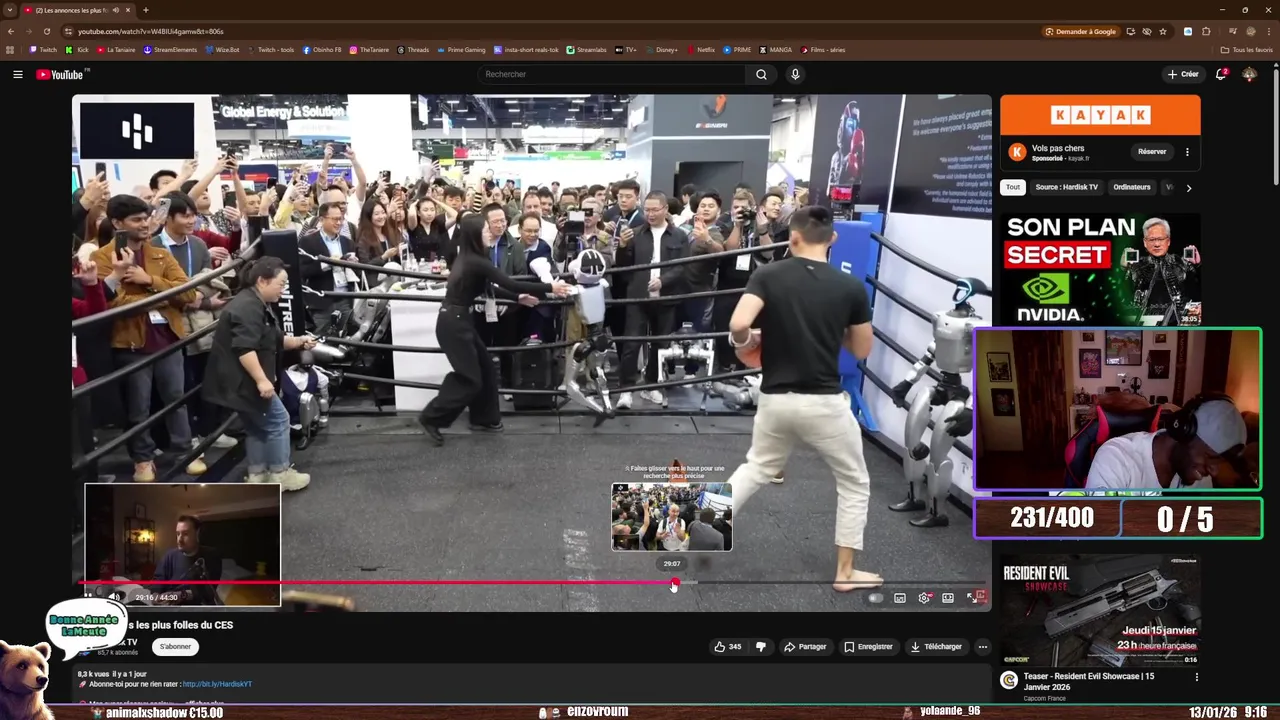This screenshot has width=1280, height=720.
Task: Open the Prime Gaming bookmark
Action: coord(461,50)
